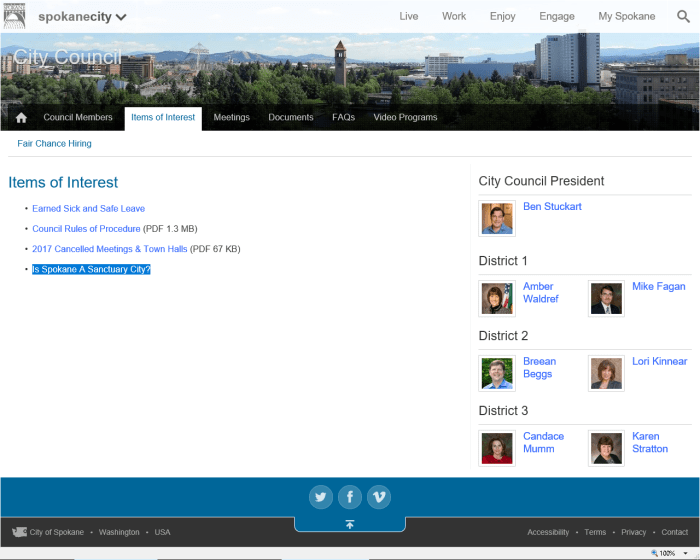Click the City Council home icon
This screenshot has width=700, height=560.
pos(21,118)
